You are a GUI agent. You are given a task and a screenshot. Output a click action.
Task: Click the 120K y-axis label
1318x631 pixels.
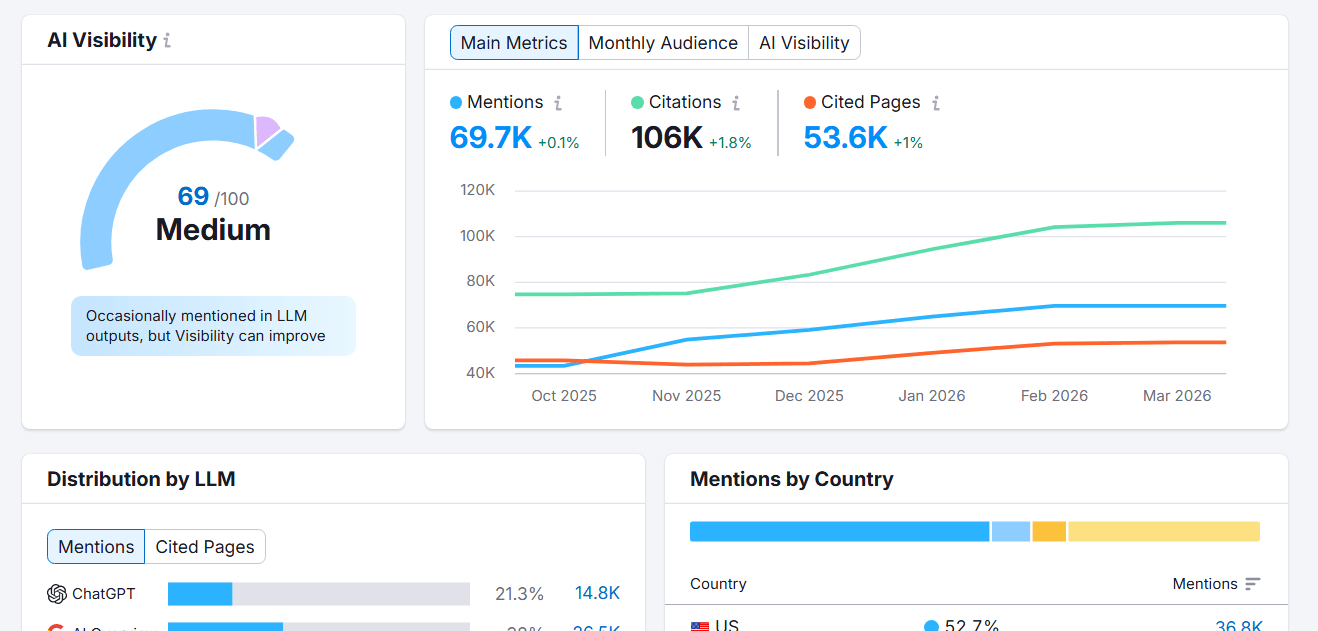[477, 190]
